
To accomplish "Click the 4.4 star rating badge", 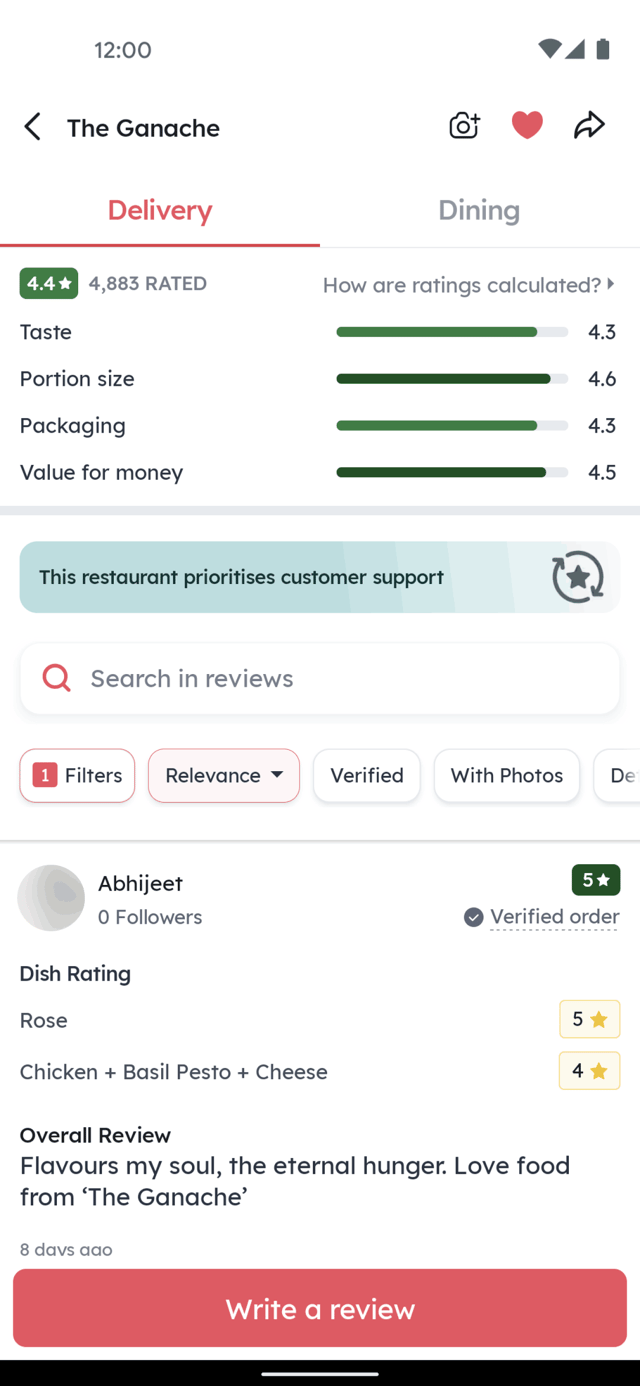I will [x=49, y=283].
